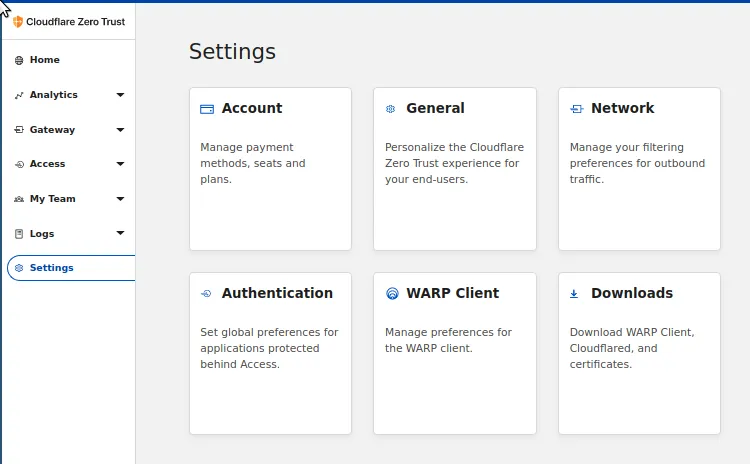The height and width of the screenshot is (464, 750).
Task: Click 'Manage your filtering preferences' description
Action: 637,163
